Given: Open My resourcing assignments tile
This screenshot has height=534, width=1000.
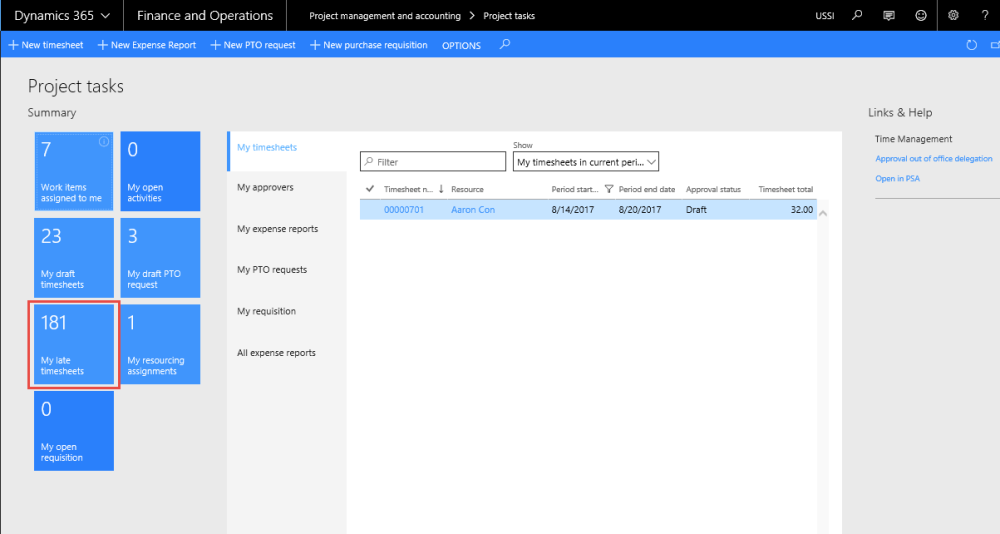Looking at the screenshot, I should (160, 345).
